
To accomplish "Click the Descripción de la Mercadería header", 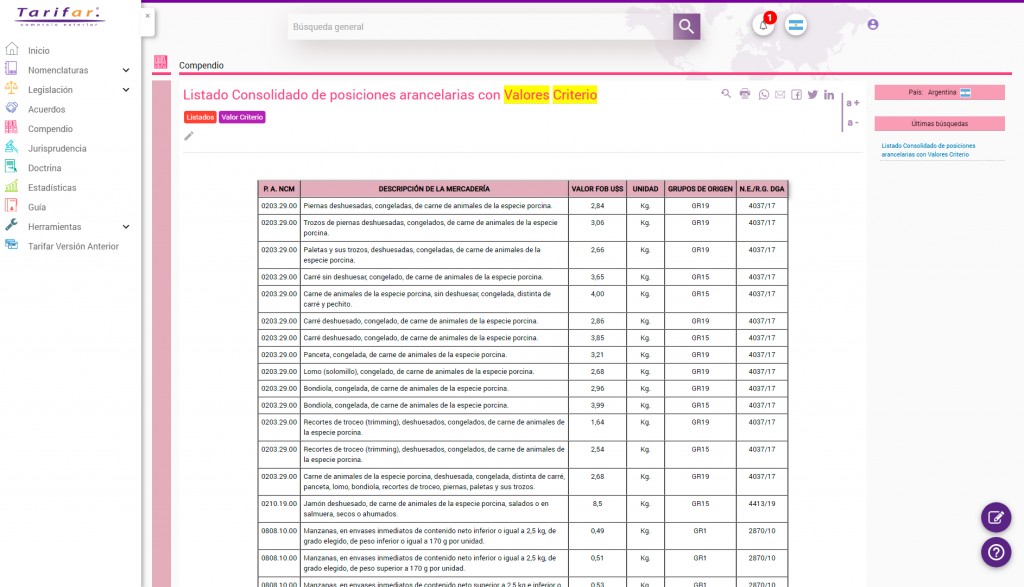I will coord(434,189).
